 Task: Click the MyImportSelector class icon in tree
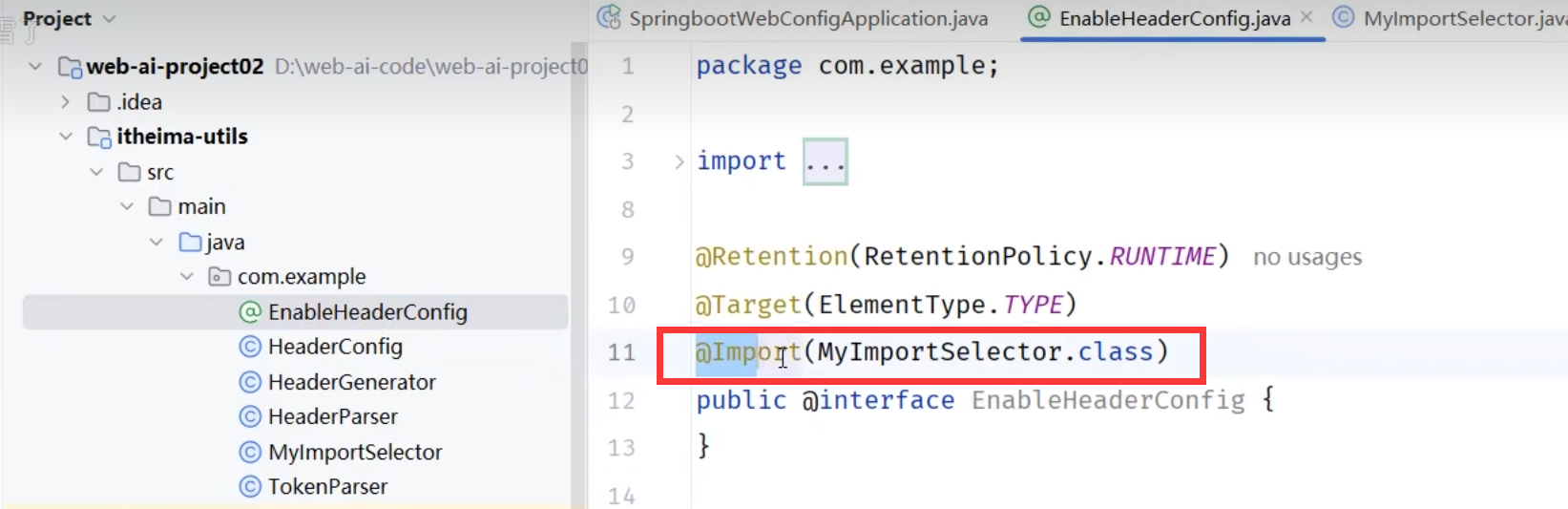(x=250, y=452)
